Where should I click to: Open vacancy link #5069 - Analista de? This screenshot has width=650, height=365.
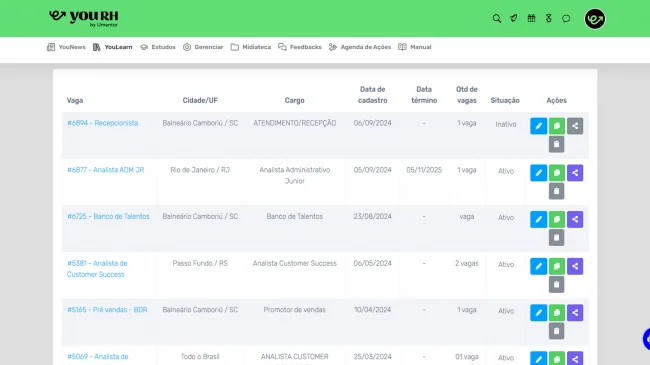click(x=97, y=357)
